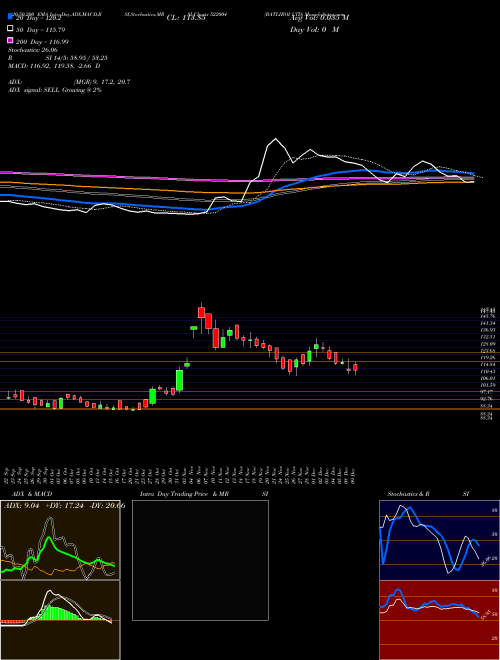Click the 'MACD: 116.92, 119.58, -2.66' line

tap(51, 66)
